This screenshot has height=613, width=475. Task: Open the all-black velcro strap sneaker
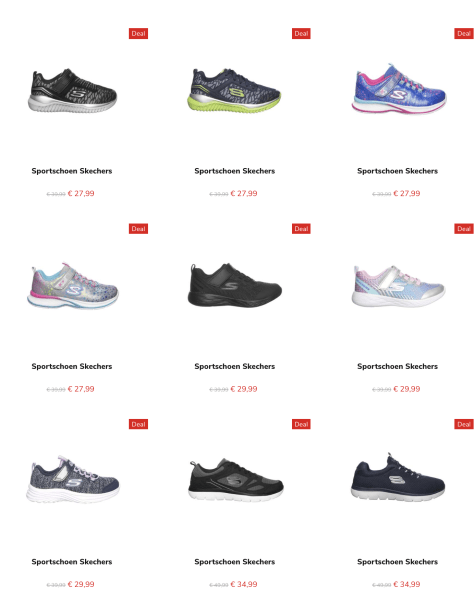[235, 285]
